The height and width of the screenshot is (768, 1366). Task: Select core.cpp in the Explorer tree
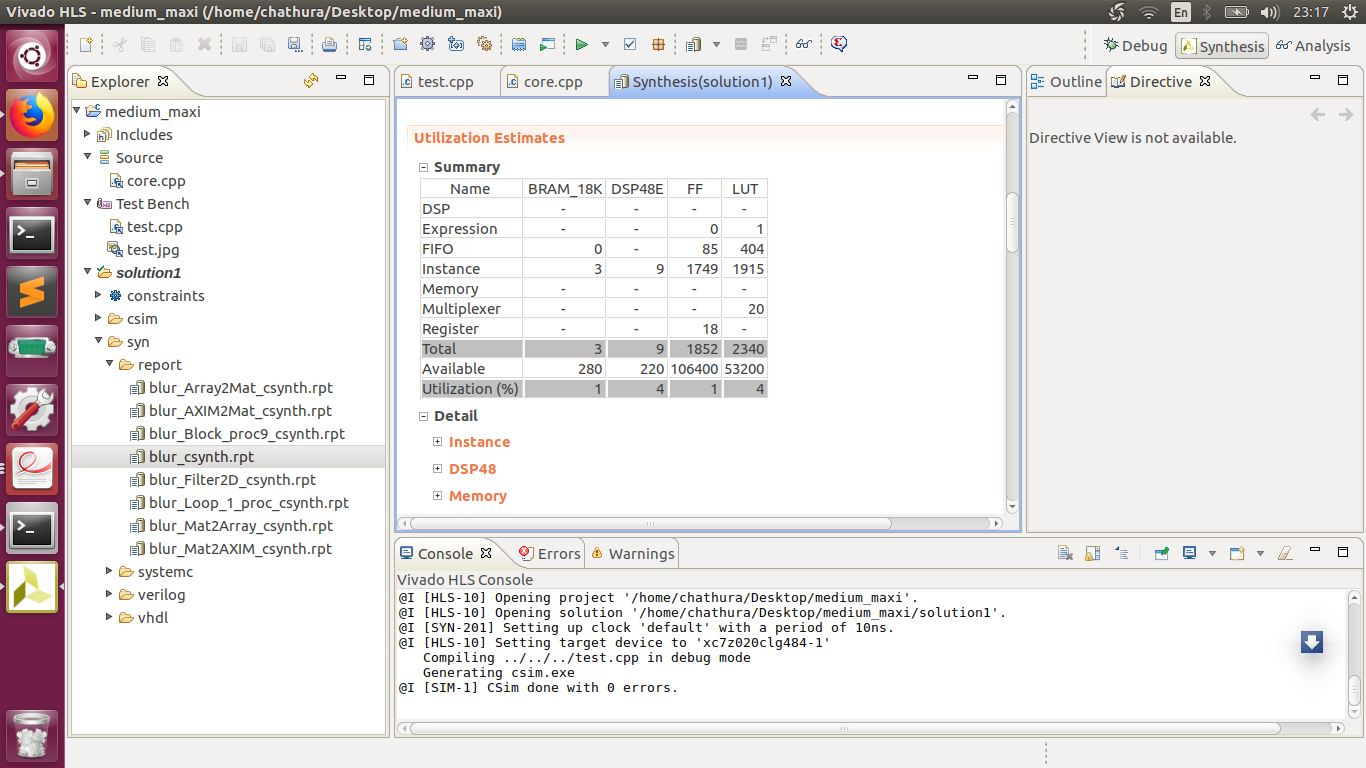[x=156, y=181]
